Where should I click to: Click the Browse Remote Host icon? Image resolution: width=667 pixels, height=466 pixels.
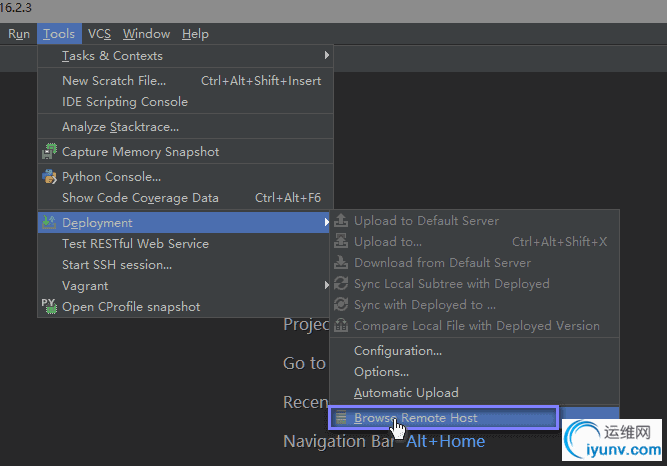(341, 418)
